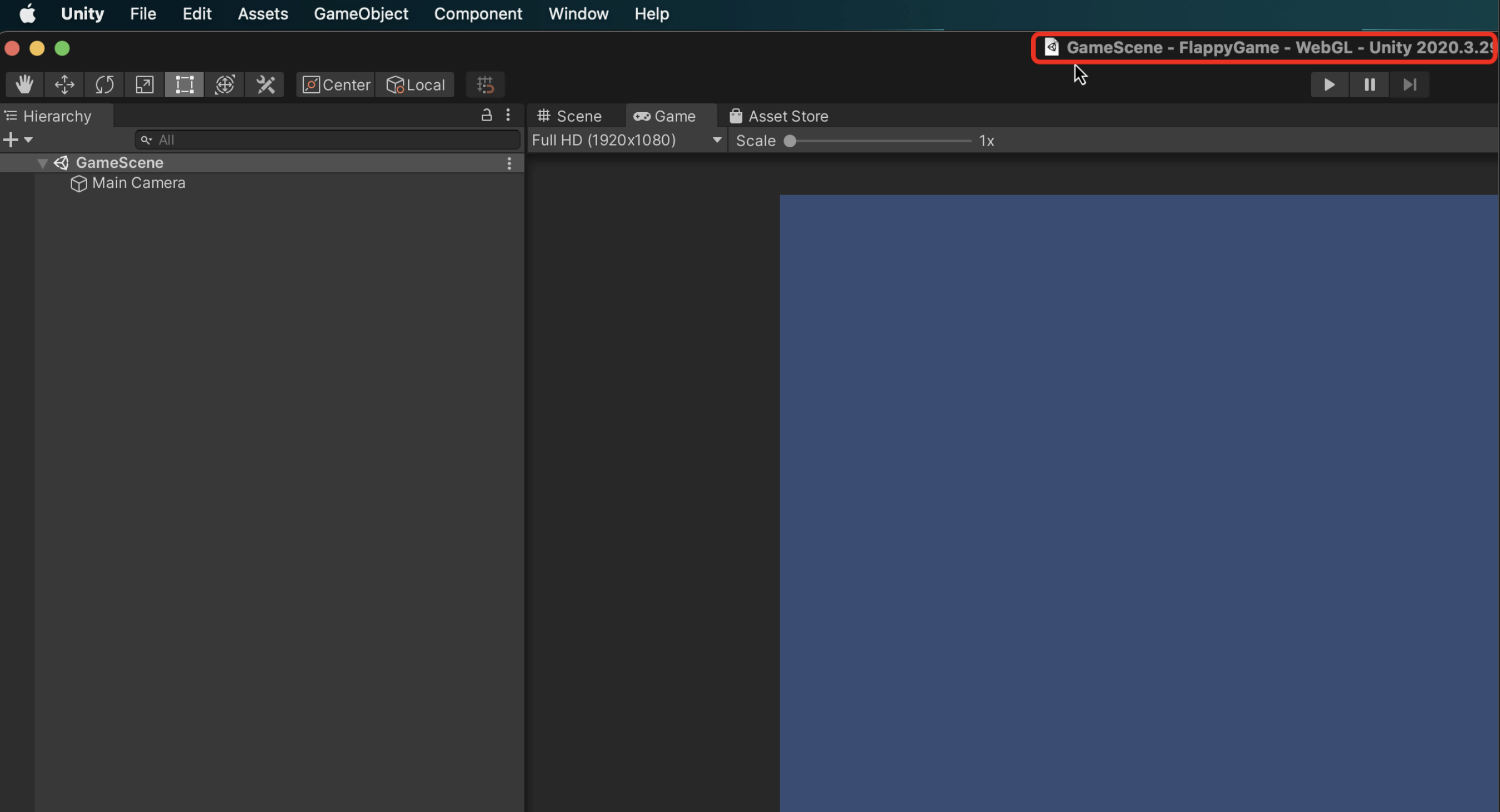1500x812 pixels.
Task: Open custom editor tools
Action: pyautogui.click(x=265, y=85)
